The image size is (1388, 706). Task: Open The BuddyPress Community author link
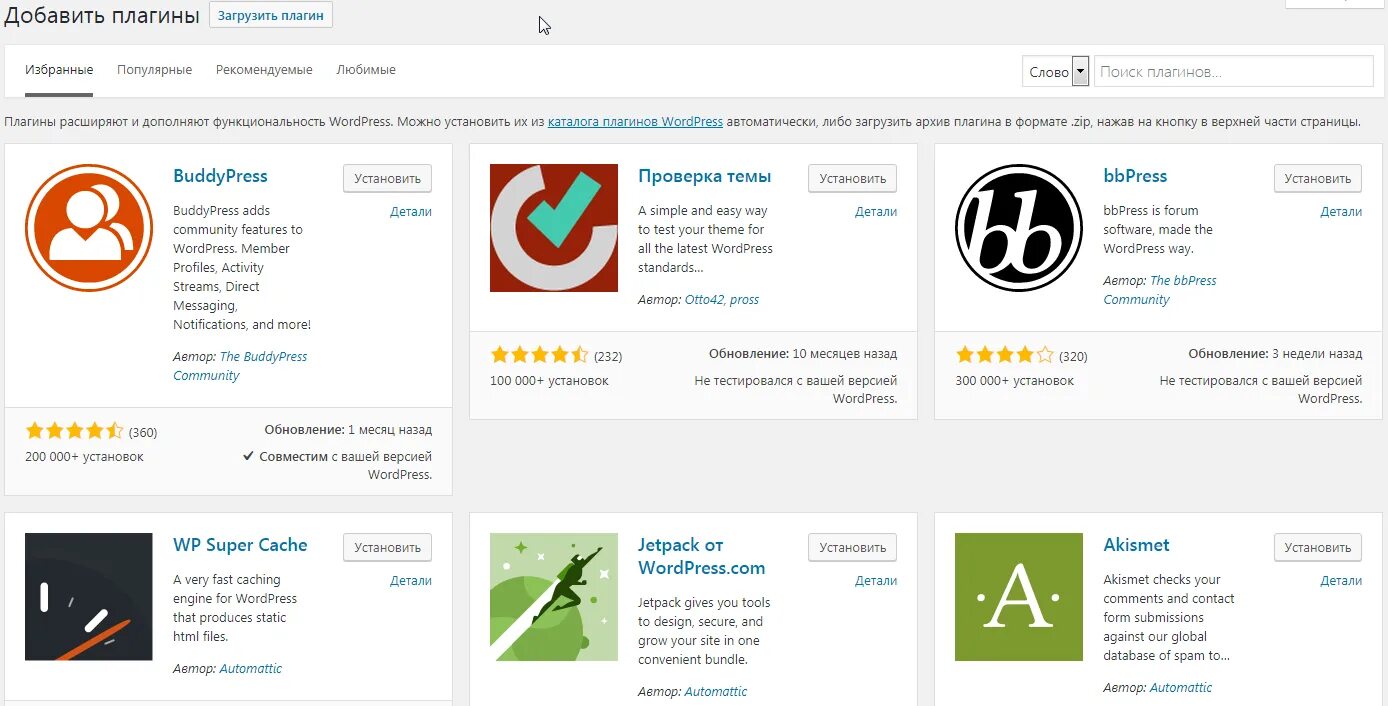(x=240, y=366)
